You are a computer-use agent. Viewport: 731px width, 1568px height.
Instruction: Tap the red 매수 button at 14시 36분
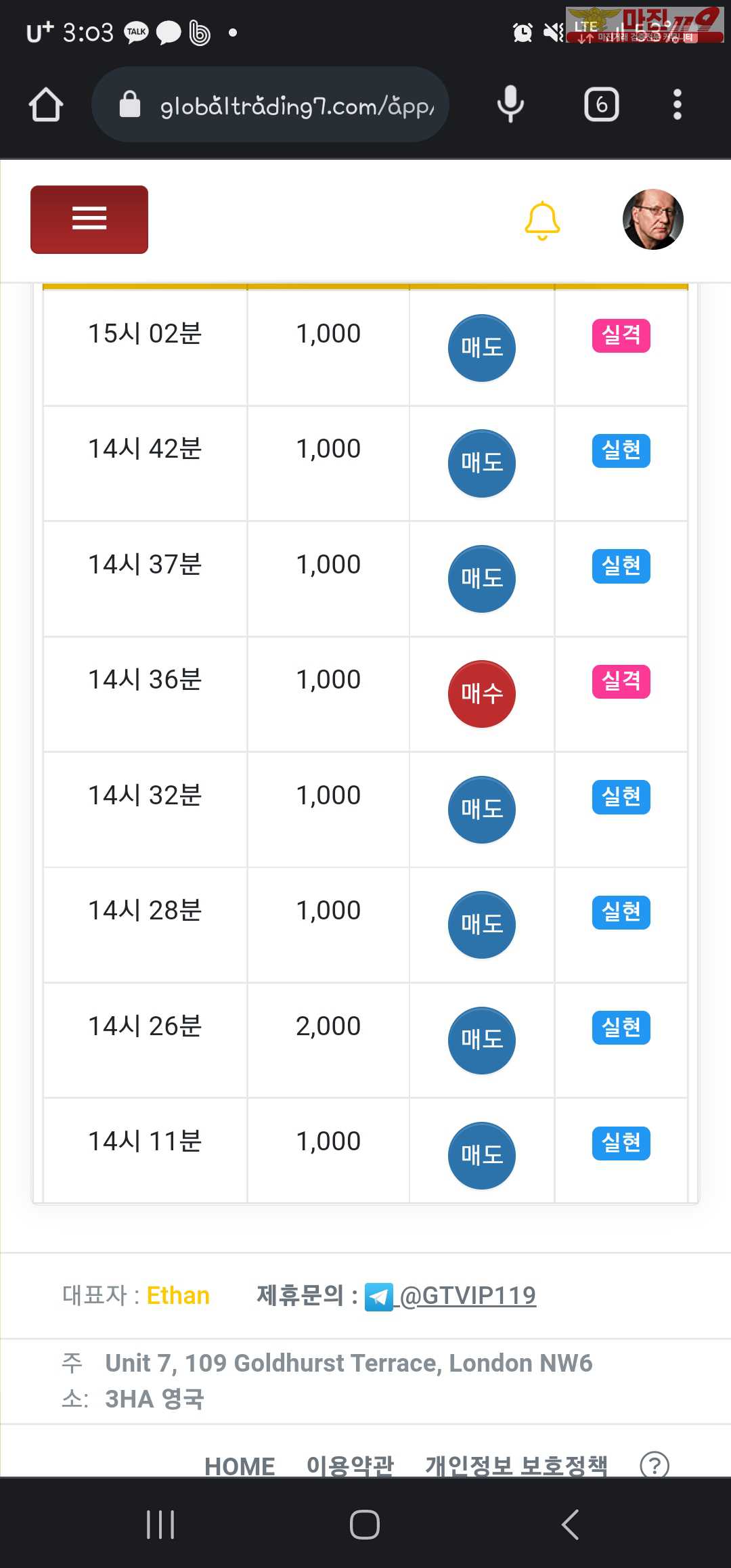482,694
